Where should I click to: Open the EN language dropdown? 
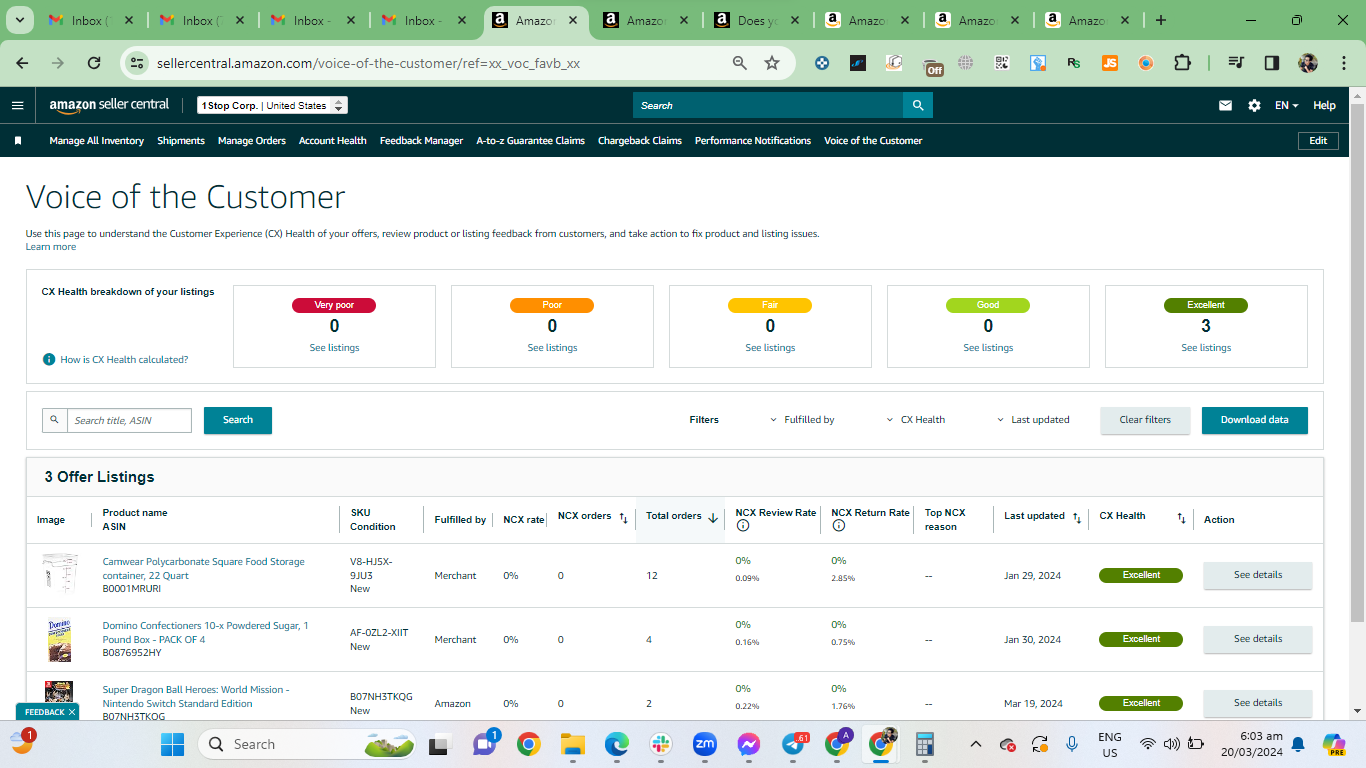coord(1286,105)
